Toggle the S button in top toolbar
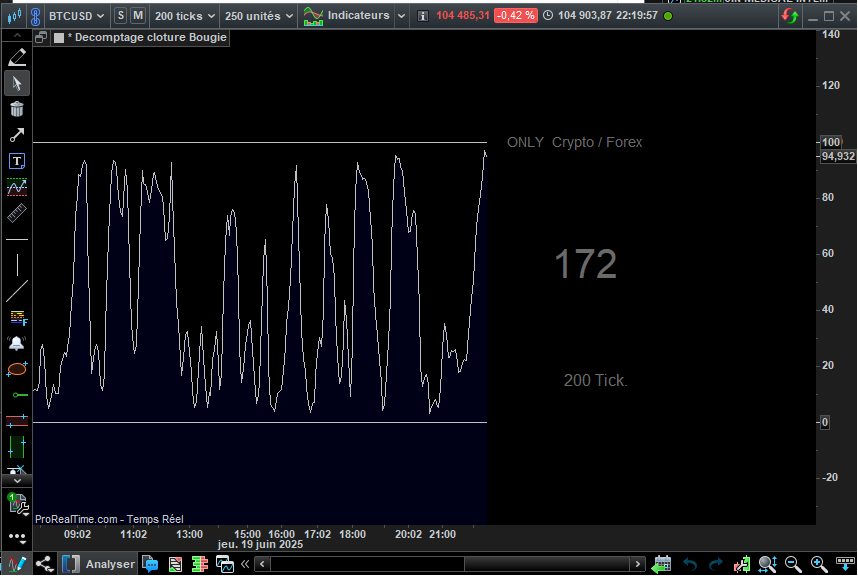Screen dimensions: 858x576 pyautogui.click(x=121, y=16)
